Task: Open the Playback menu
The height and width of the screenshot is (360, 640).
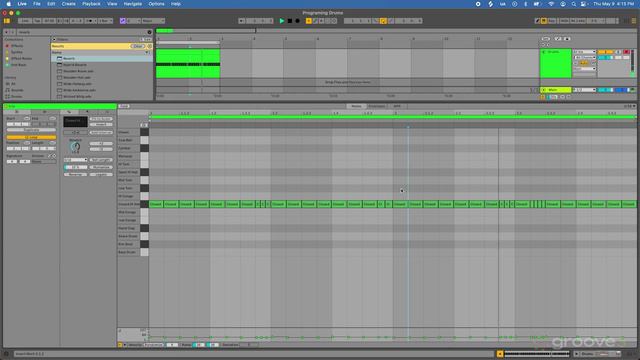Action: click(x=91, y=4)
